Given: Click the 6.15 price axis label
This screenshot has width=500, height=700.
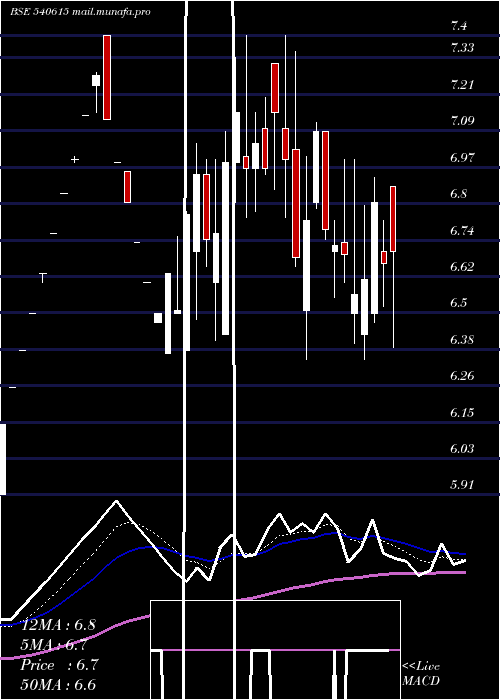Looking at the screenshot, I should pyautogui.click(x=462, y=412).
